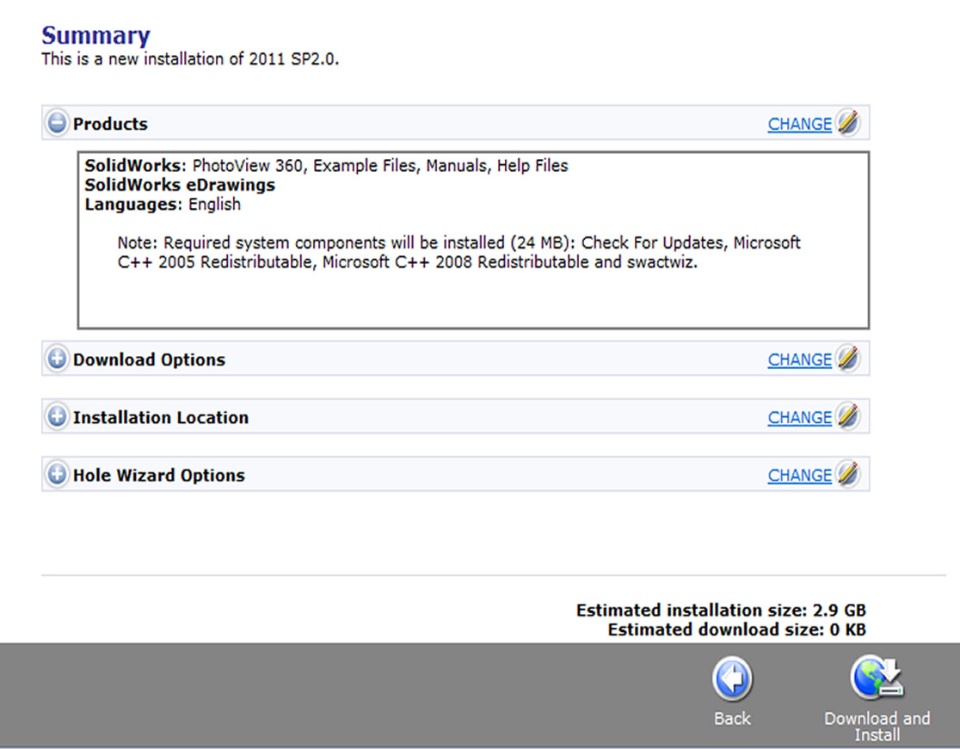Expand the Installation Location section

point(57,417)
